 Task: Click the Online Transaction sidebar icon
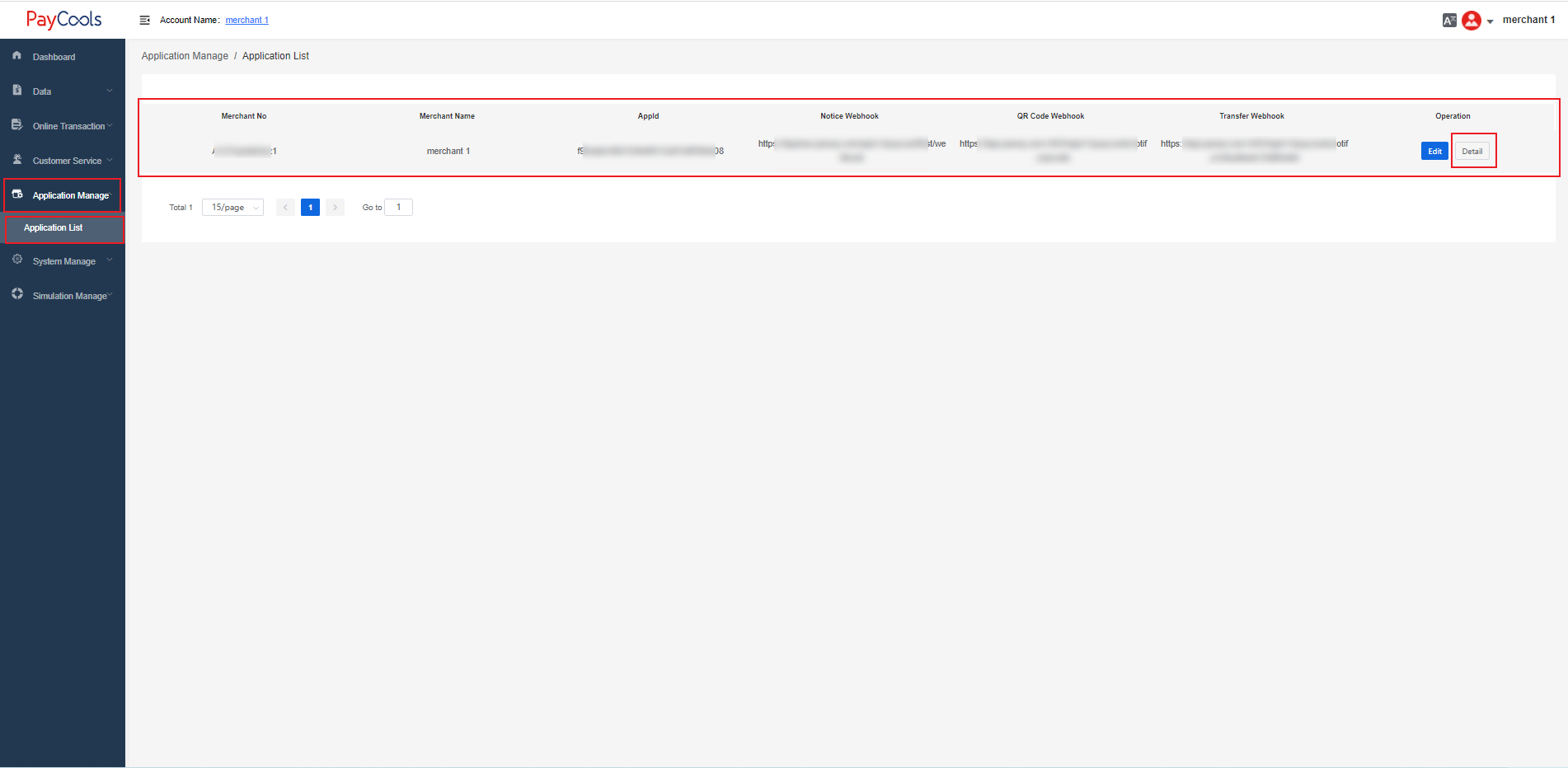(17, 125)
